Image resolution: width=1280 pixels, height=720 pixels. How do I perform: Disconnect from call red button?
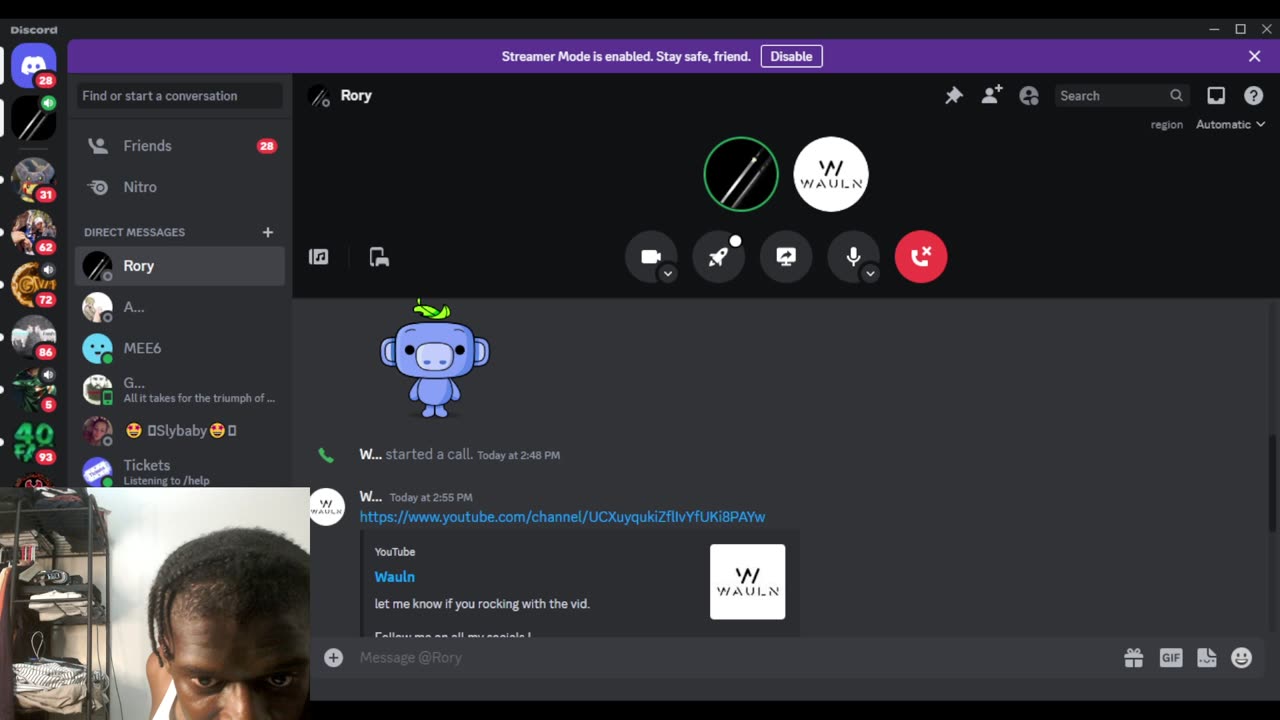[x=921, y=257]
